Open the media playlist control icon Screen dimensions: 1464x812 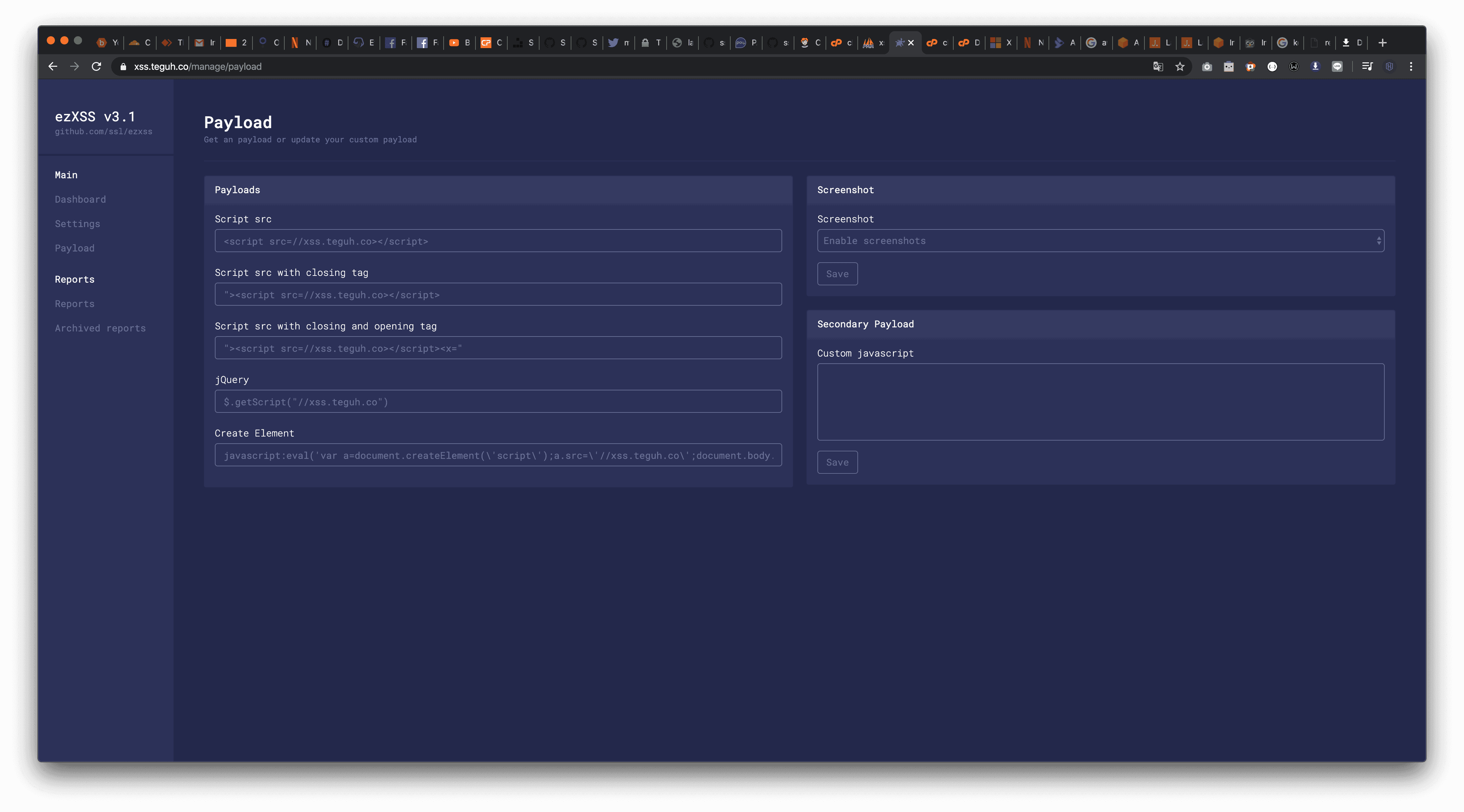coord(1367,66)
